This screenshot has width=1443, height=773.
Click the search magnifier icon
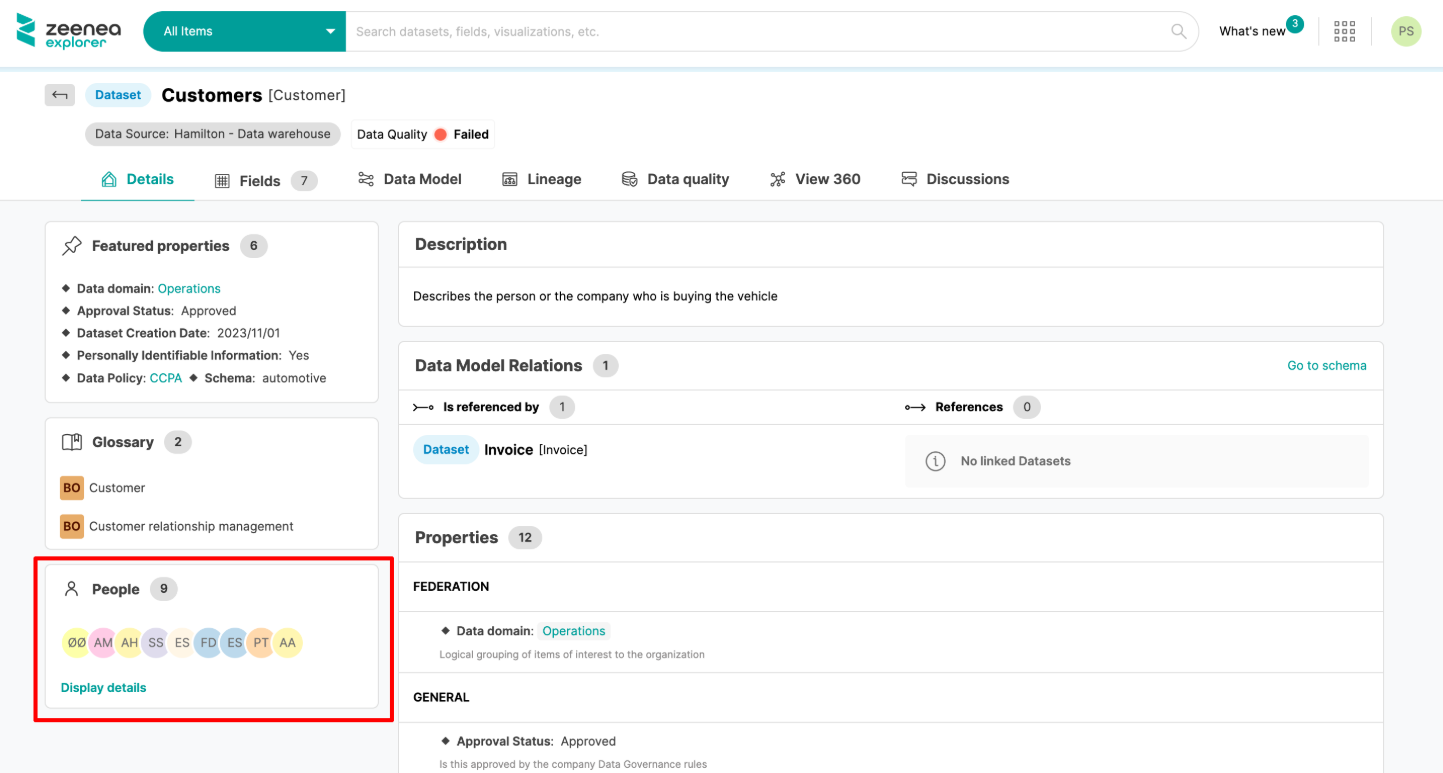point(1179,31)
